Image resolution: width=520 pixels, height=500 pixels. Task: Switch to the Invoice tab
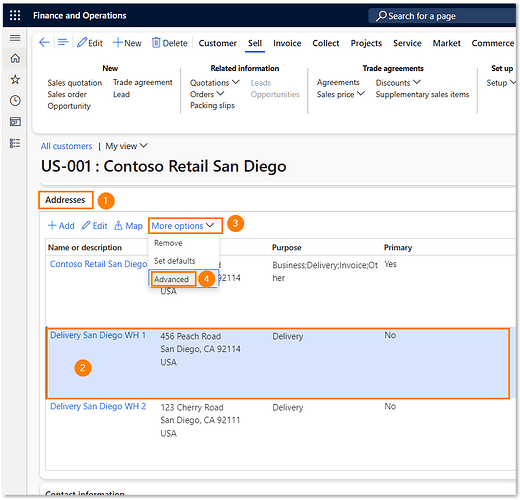(x=287, y=43)
